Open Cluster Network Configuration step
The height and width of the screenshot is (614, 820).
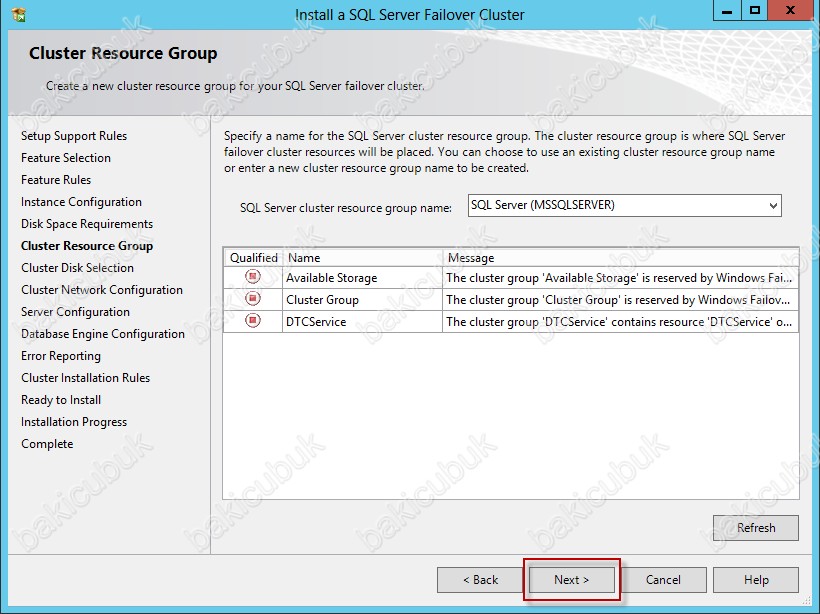[x=102, y=290]
